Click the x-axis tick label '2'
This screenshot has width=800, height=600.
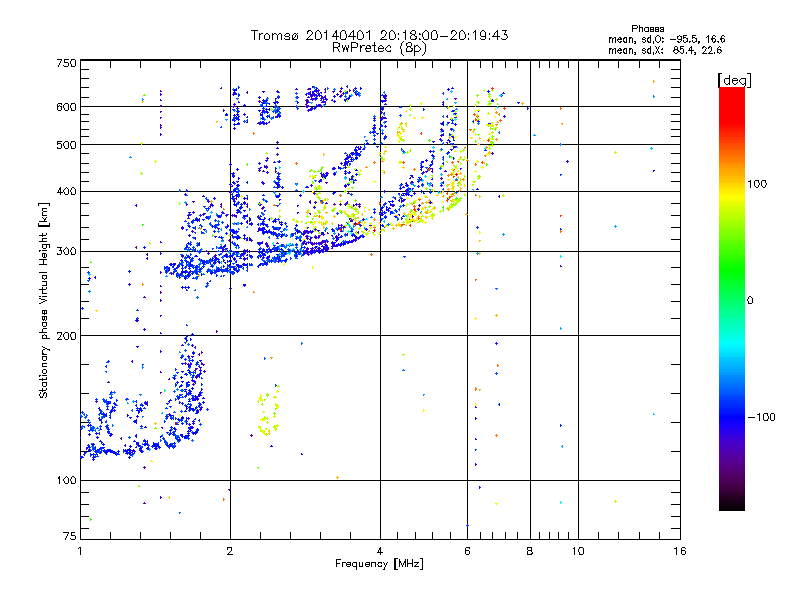point(230,551)
